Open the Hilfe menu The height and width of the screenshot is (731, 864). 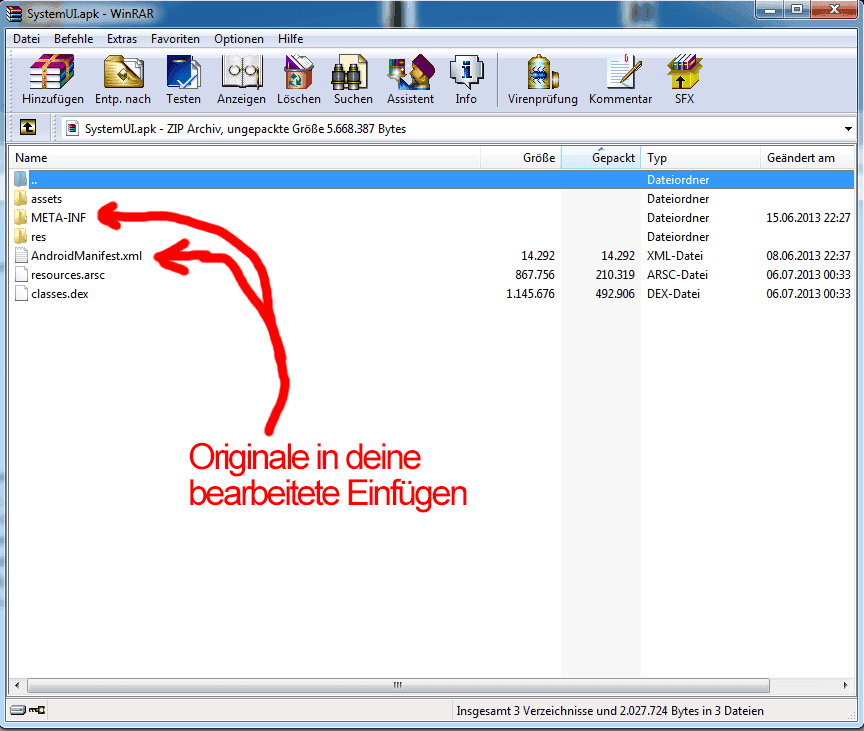click(290, 39)
